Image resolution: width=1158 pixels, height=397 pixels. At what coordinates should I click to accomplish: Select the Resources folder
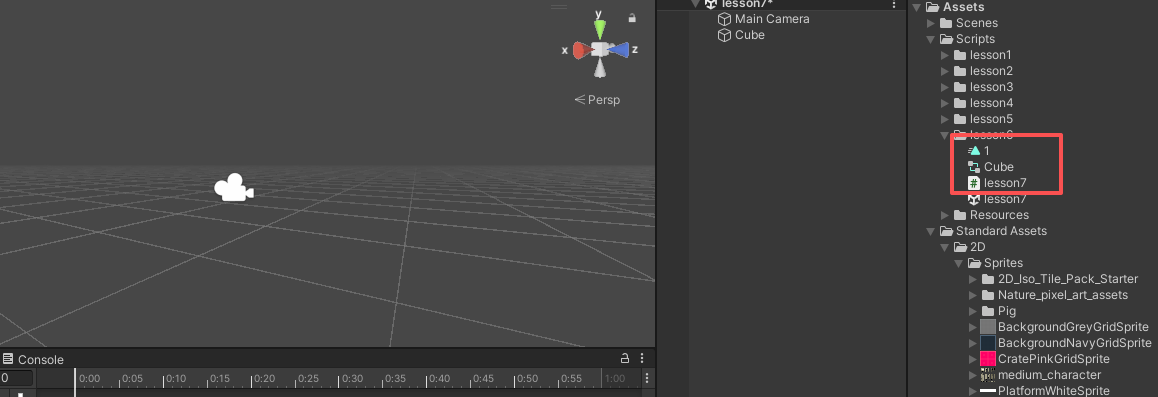coord(991,215)
